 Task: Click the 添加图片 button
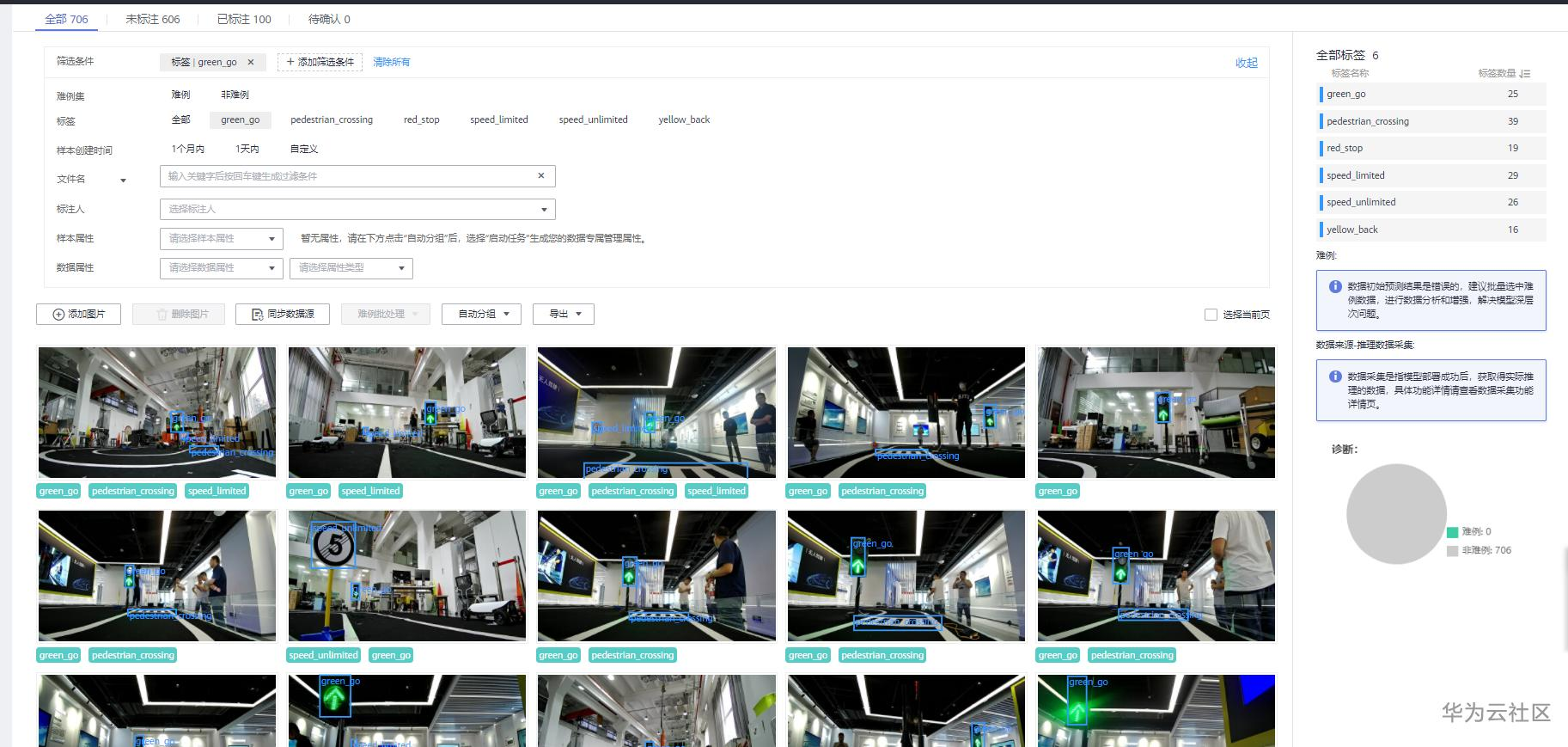78,314
